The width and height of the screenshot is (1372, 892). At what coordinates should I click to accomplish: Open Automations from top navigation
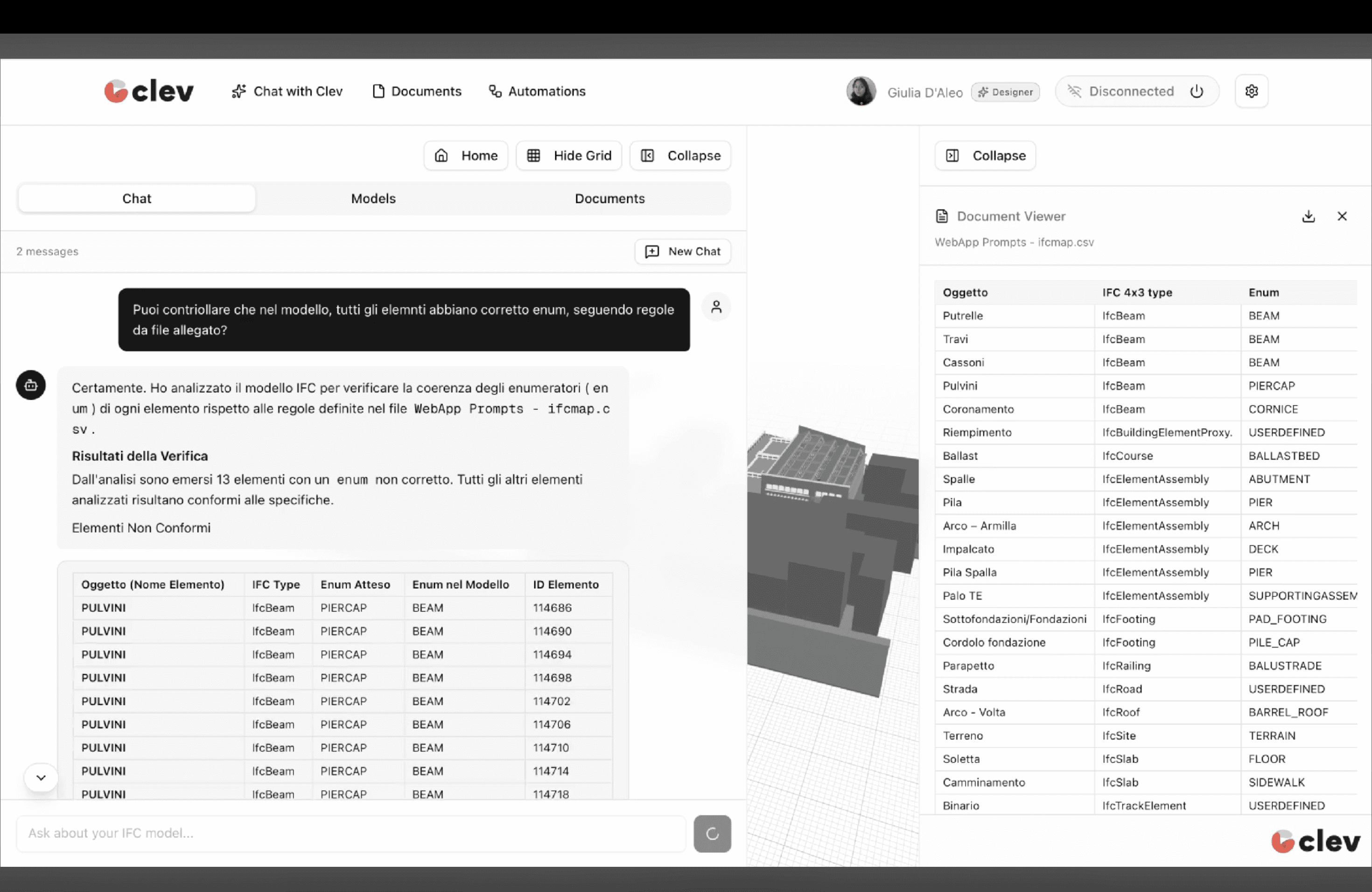point(537,91)
